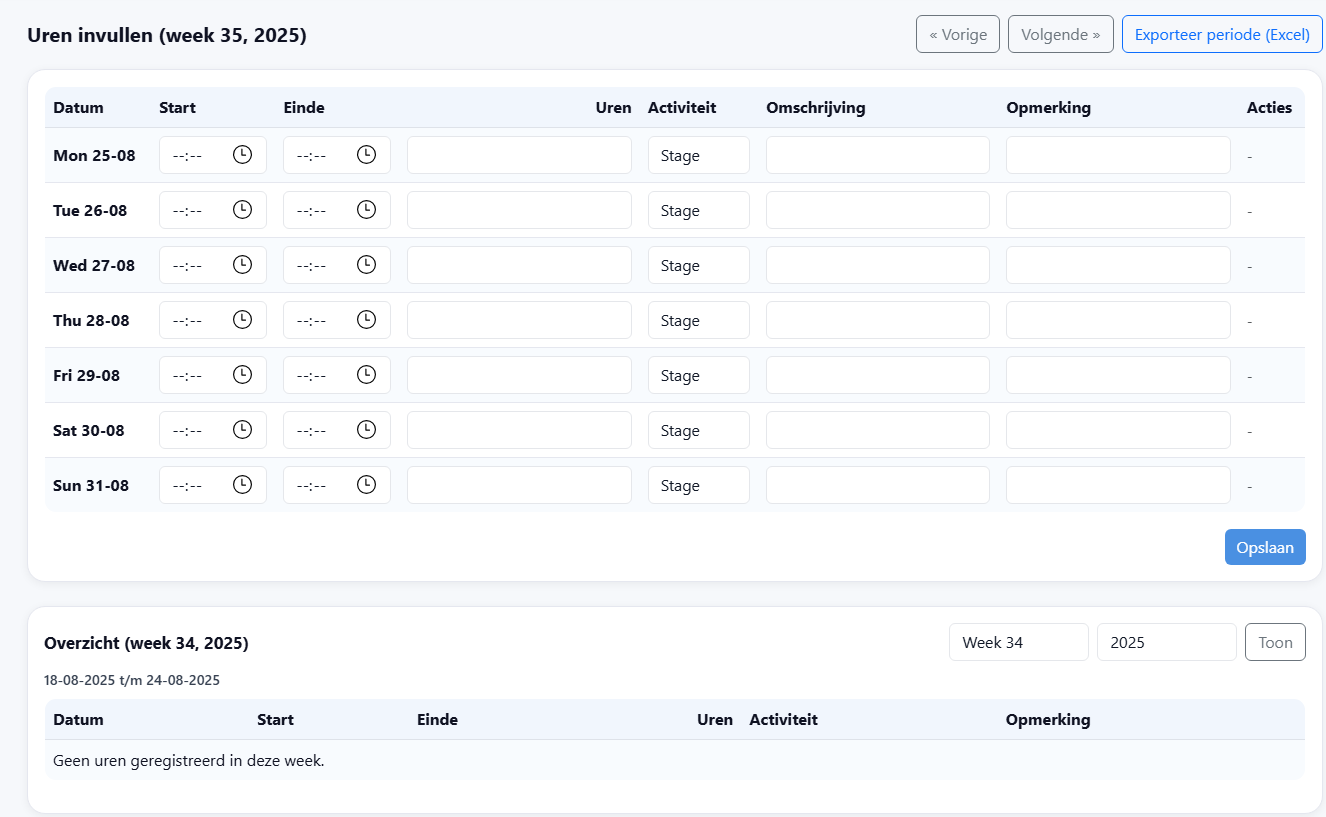Click clock icon in Monday's Start field
This screenshot has width=1326, height=817.
point(242,155)
